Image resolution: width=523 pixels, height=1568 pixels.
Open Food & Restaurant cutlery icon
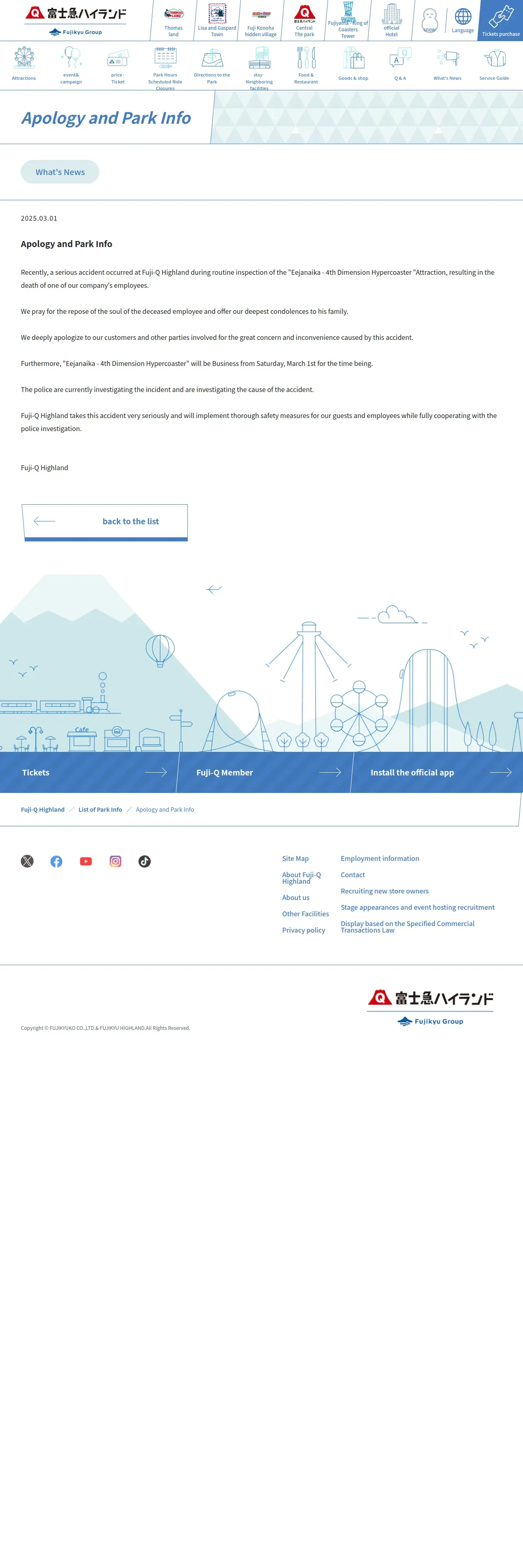306,66
